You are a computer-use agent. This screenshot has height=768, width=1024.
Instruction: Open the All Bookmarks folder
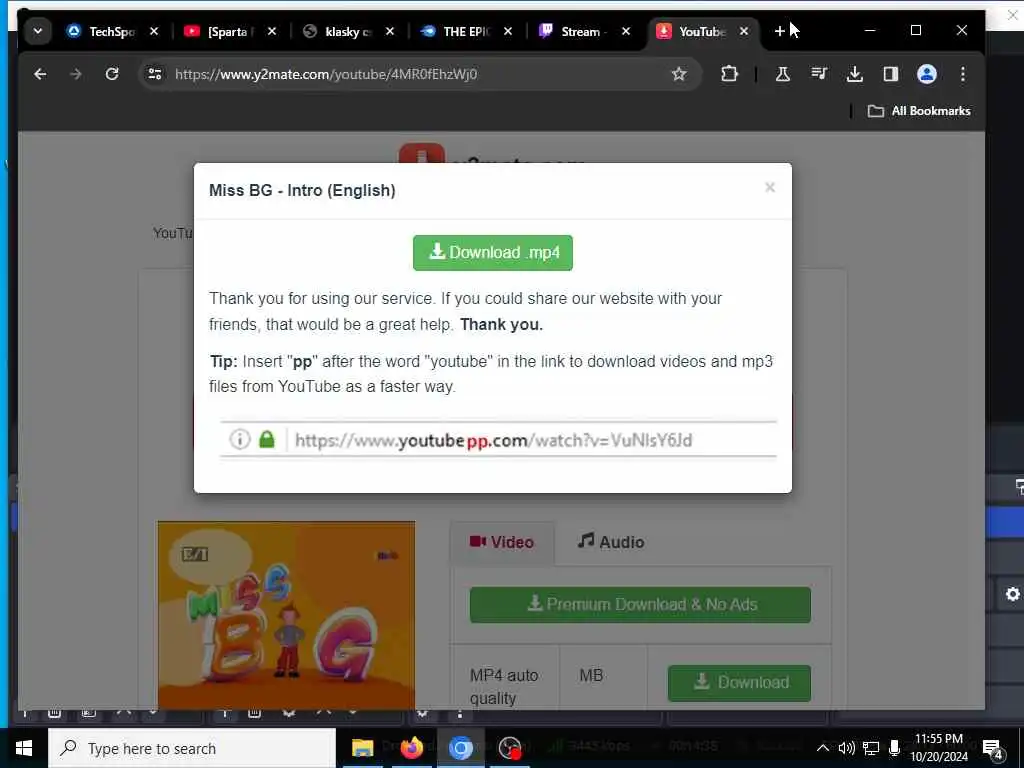[919, 111]
